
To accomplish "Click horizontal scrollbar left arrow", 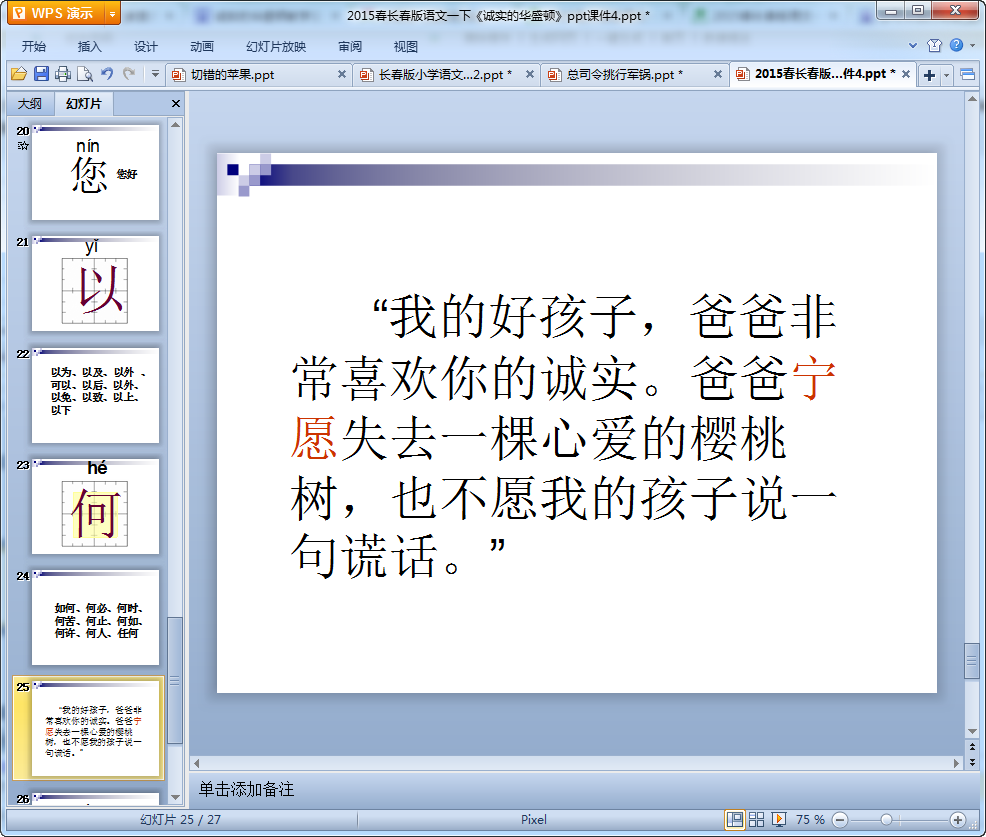I will click(197, 763).
